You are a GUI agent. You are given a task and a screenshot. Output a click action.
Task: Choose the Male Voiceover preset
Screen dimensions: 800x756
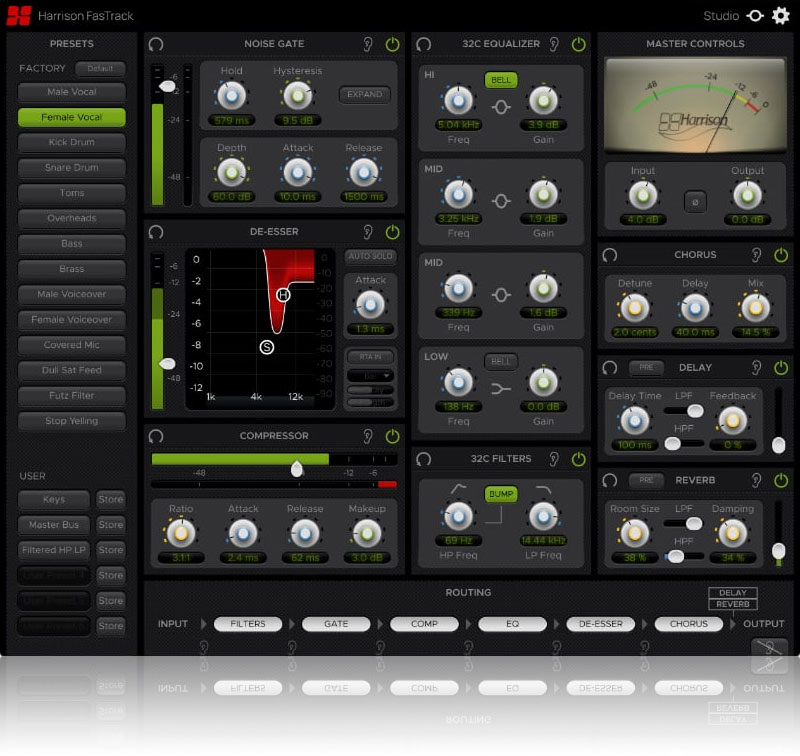click(72, 295)
